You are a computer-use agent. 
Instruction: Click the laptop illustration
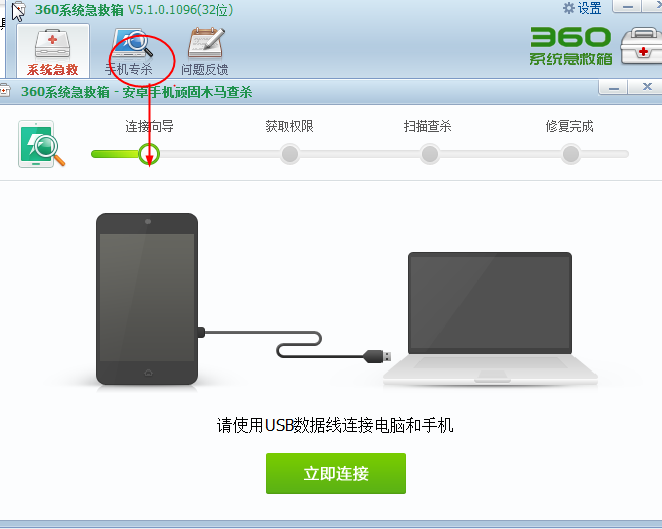pos(490,319)
